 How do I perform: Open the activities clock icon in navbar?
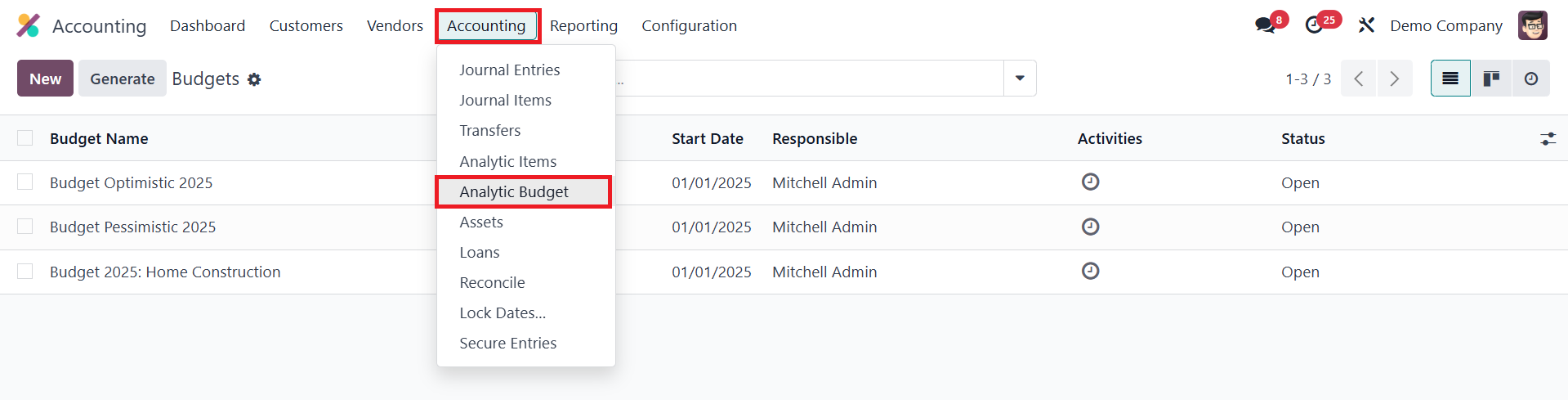pyautogui.click(x=1315, y=25)
